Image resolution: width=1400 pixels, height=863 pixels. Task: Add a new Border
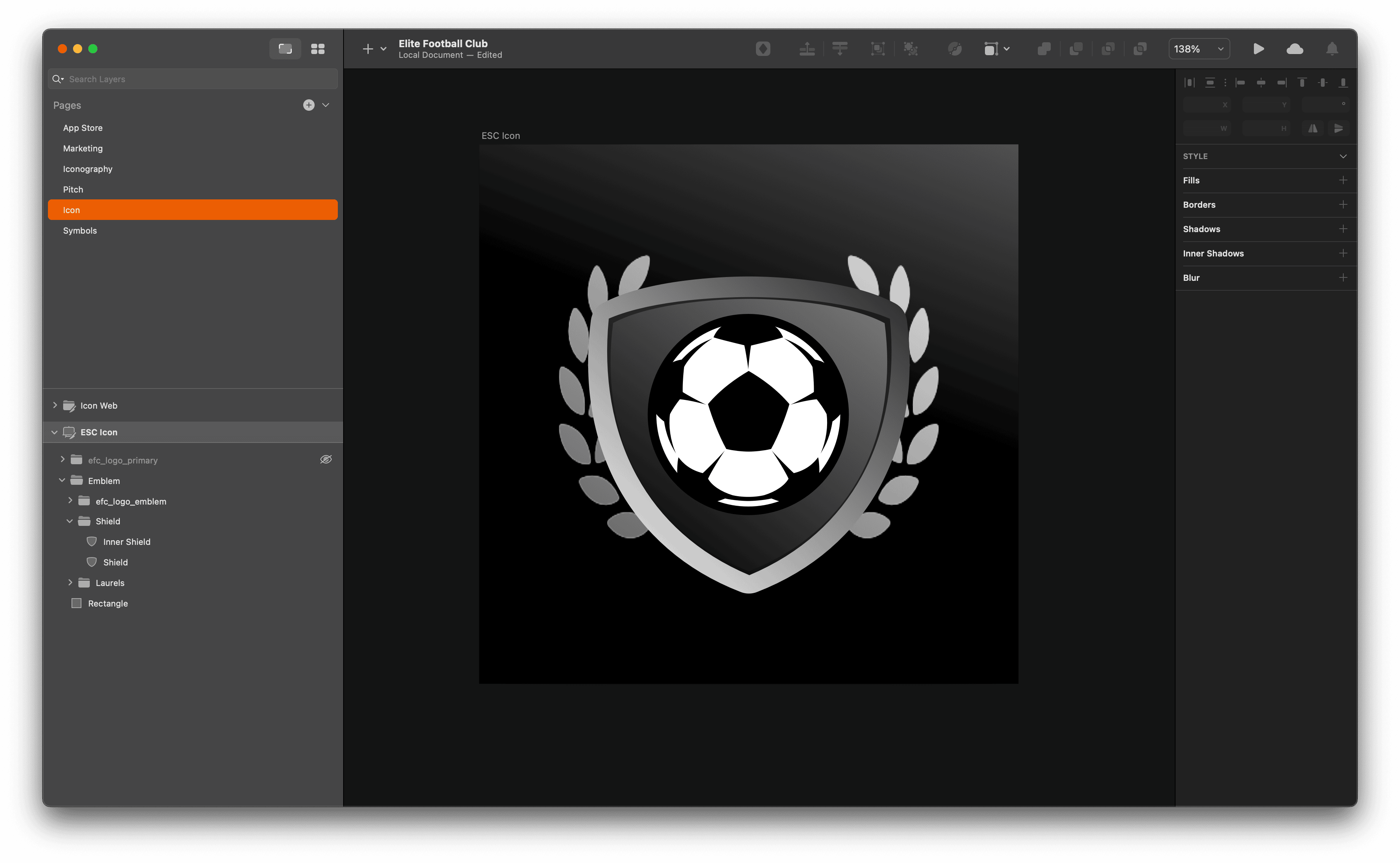click(x=1343, y=204)
